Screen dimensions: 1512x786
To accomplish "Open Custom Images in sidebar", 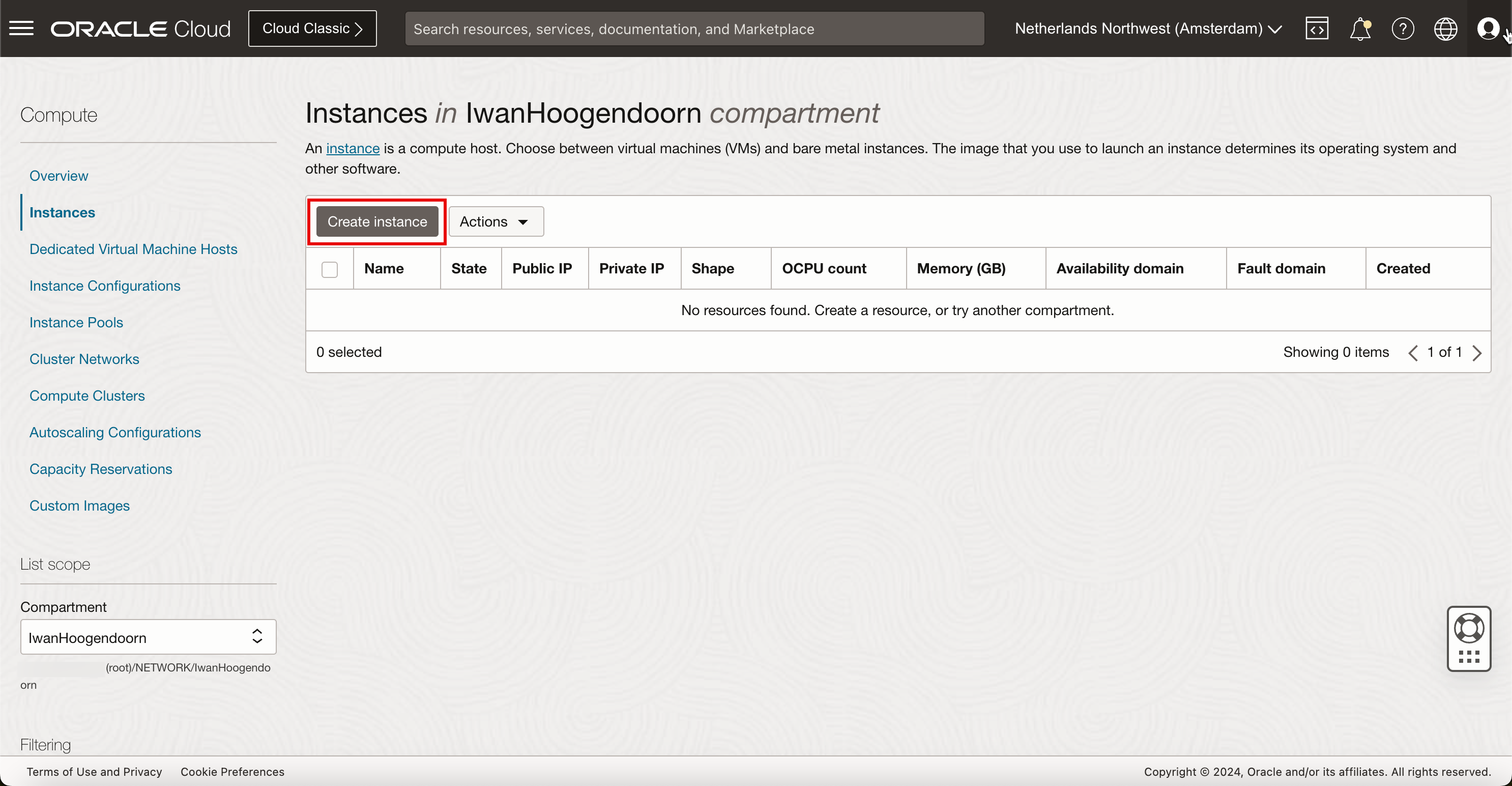I will (79, 505).
